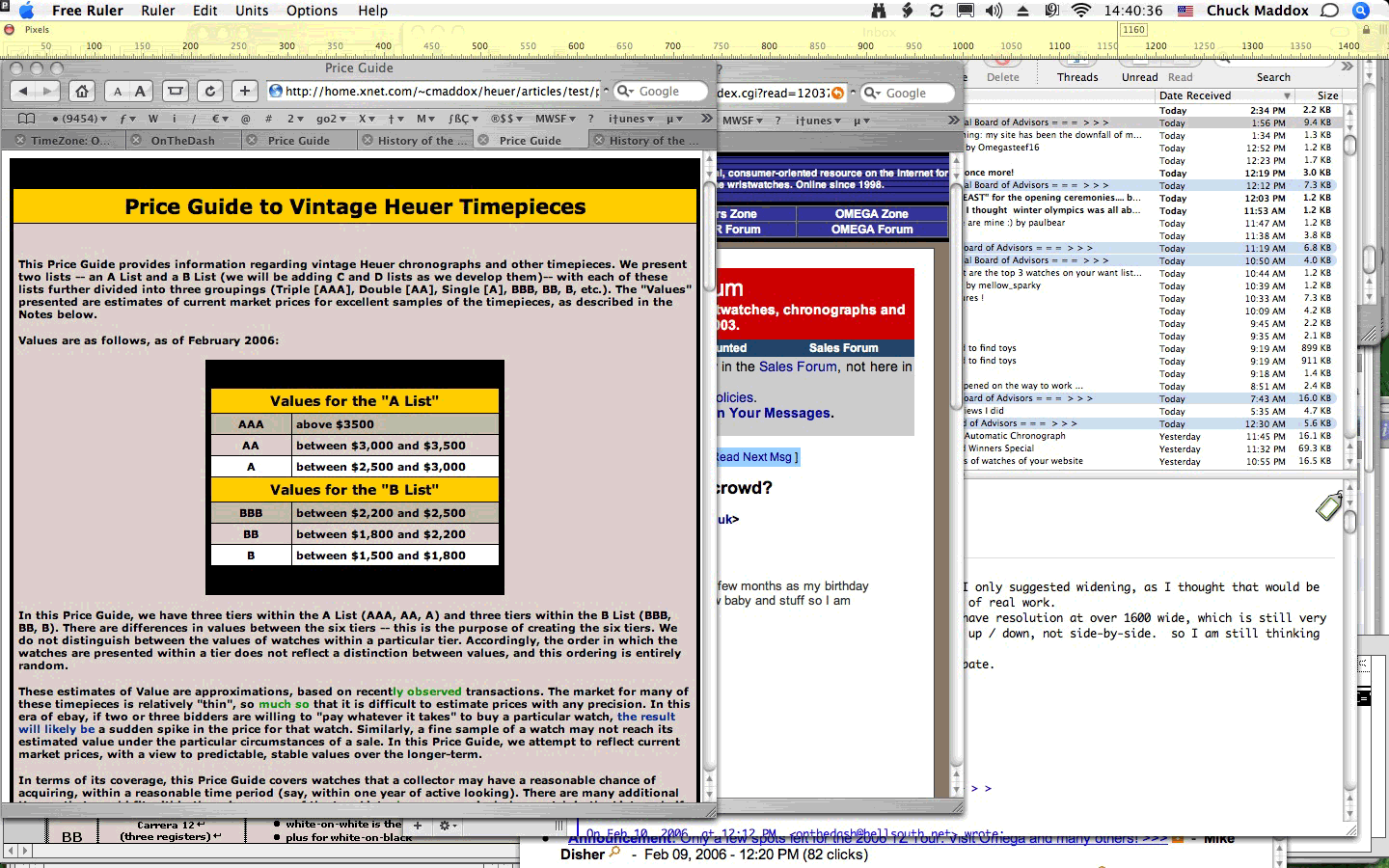Screen dimensions: 1389x868
Task: Open the € bookmarks folder dropdown
Action: [x=220, y=119]
